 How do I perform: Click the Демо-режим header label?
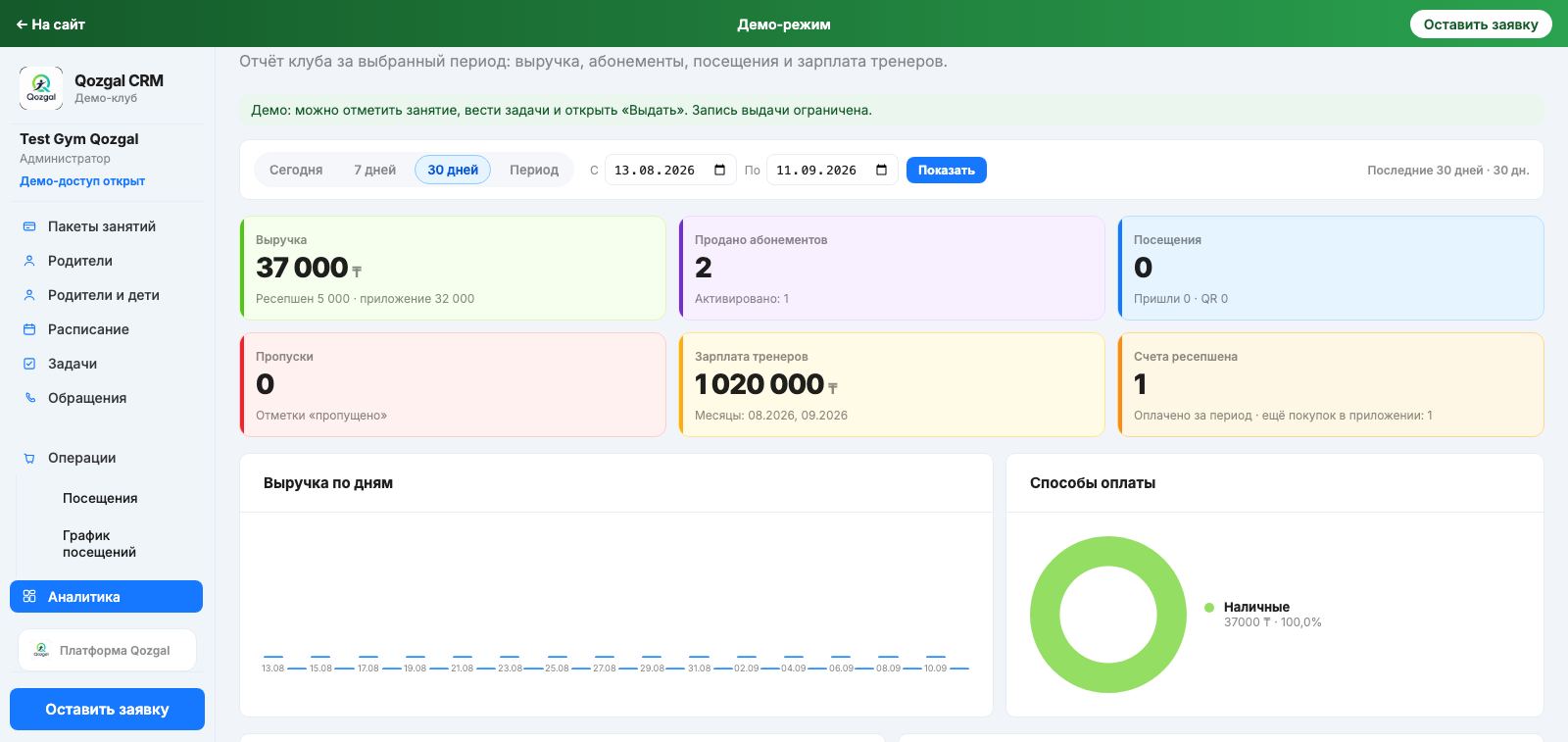point(784,25)
